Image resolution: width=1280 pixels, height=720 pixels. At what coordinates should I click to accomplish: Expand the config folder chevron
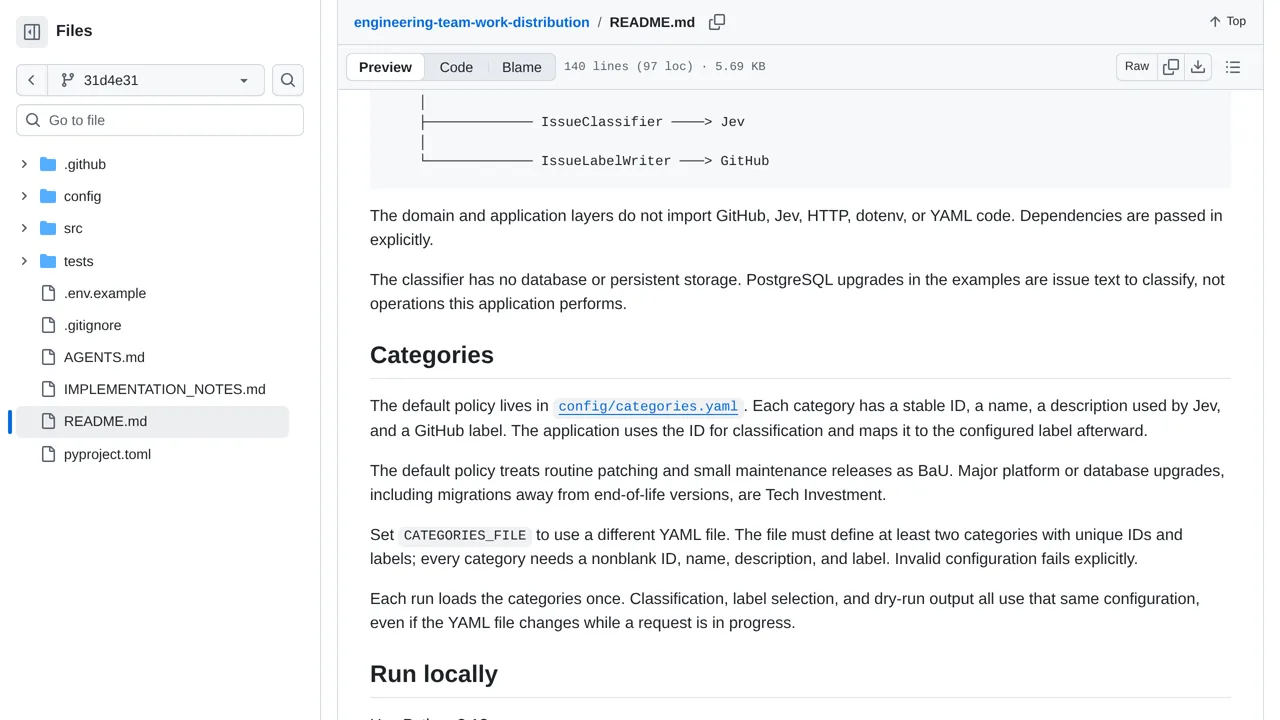tap(24, 196)
